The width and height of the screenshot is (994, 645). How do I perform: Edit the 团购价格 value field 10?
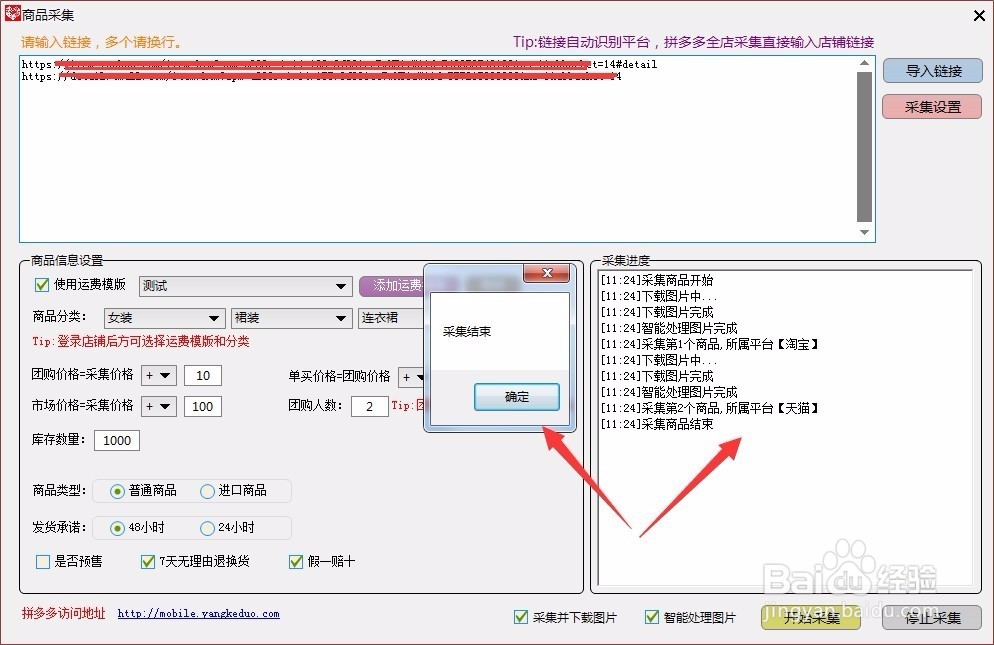[203, 375]
